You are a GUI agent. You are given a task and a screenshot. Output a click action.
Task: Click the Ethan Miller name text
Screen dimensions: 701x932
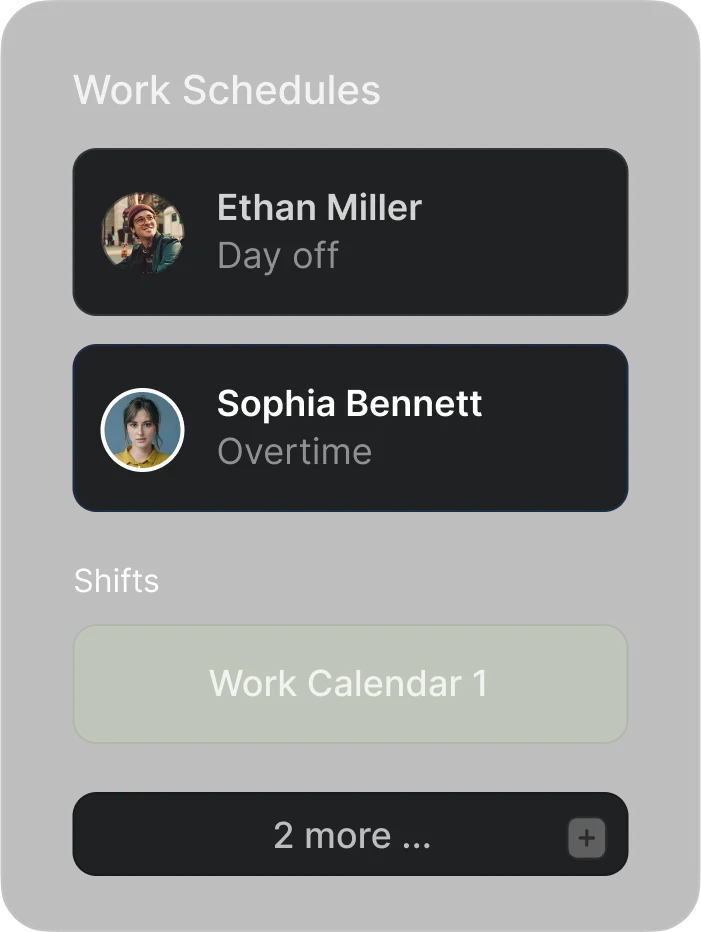[x=319, y=208]
